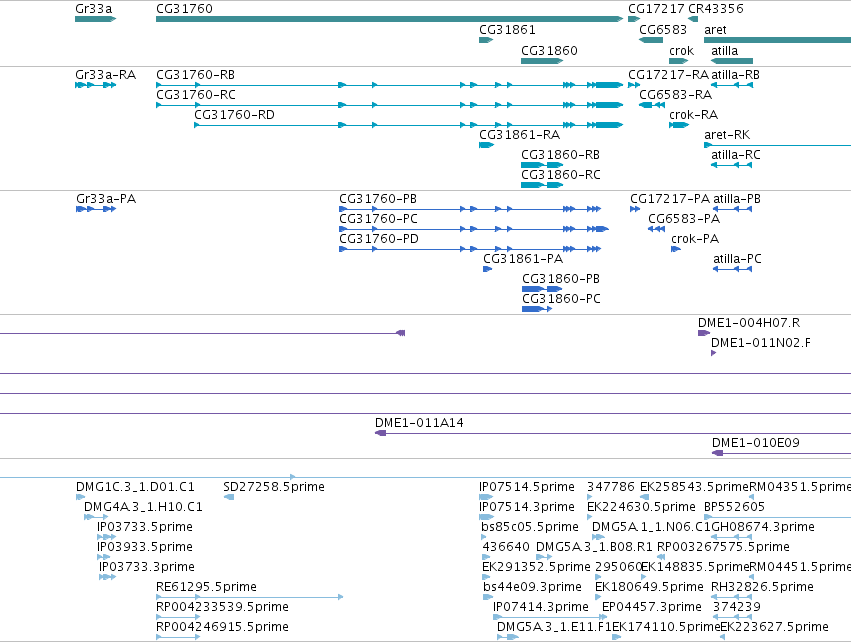Select clone DME1-004H07.R
This screenshot has width=851, height=642.
[x=749, y=323]
